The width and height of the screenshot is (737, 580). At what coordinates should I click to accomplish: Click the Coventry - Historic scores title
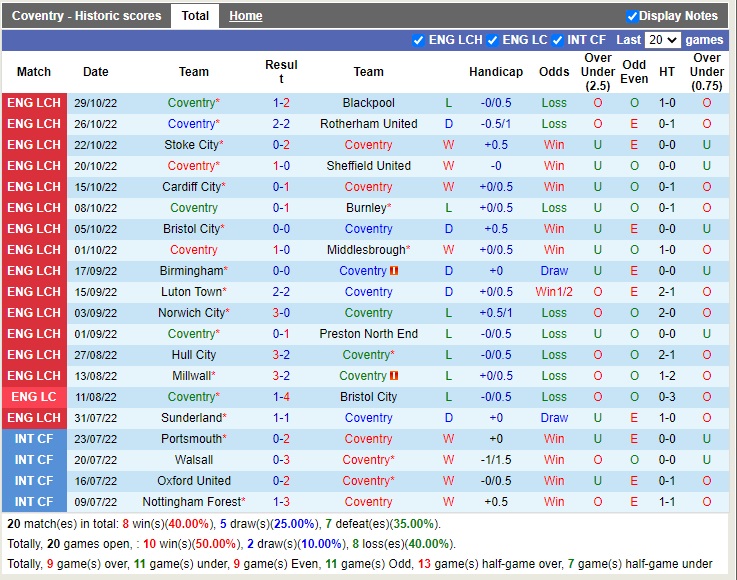coord(86,16)
